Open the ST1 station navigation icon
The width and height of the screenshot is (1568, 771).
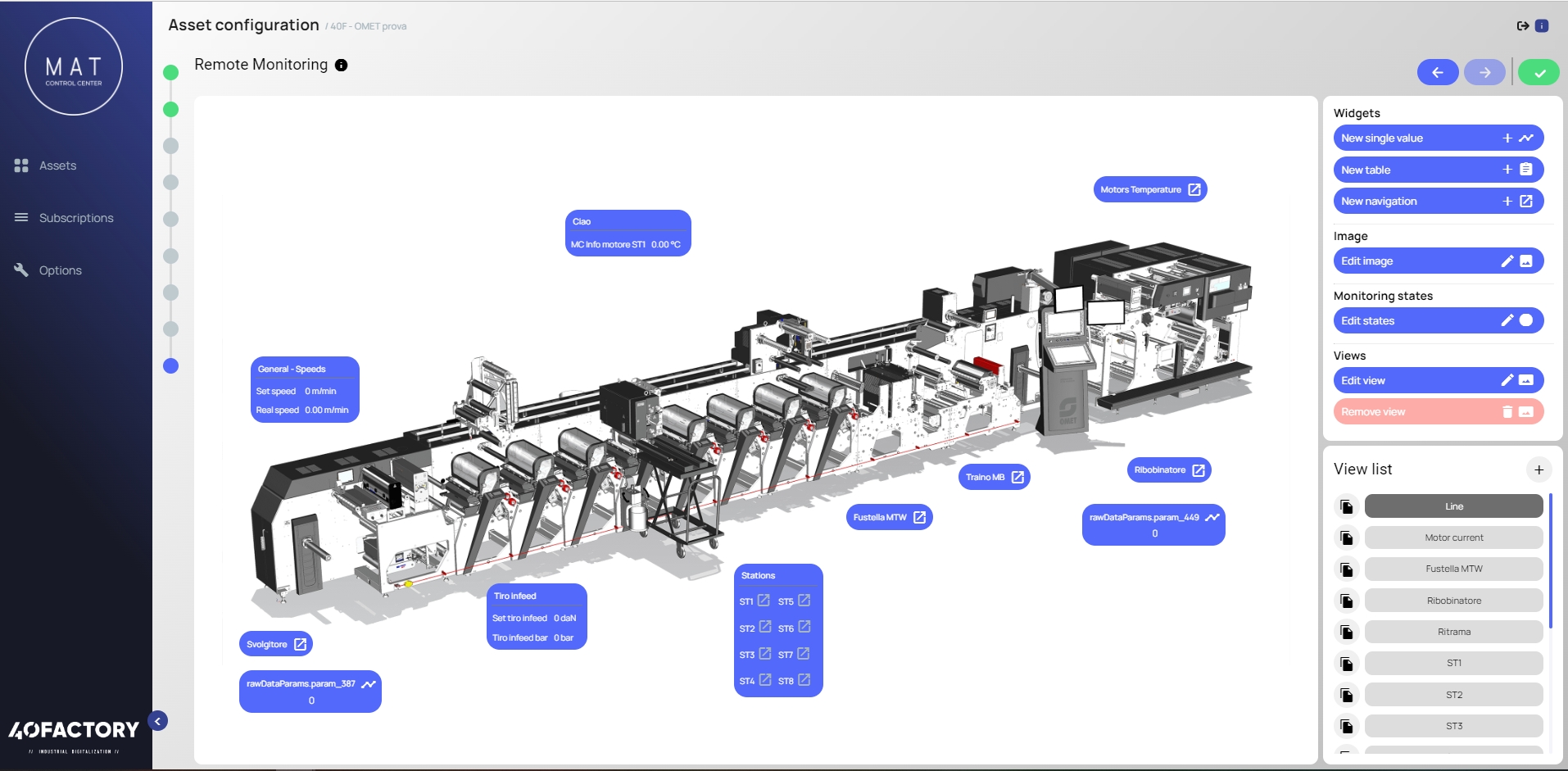pyautogui.click(x=764, y=601)
